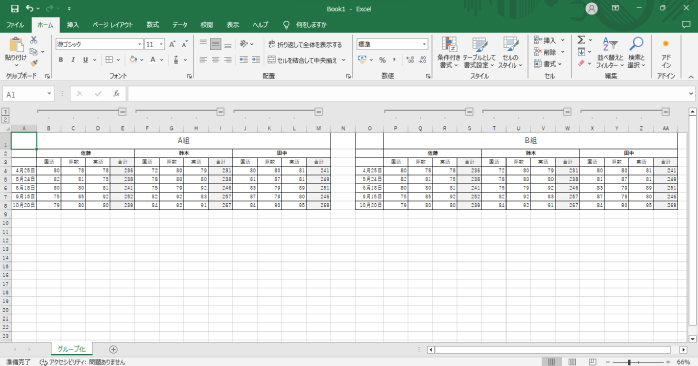Click the percent style icon
This screenshot has height=366, width=698.
[x=382, y=60]
